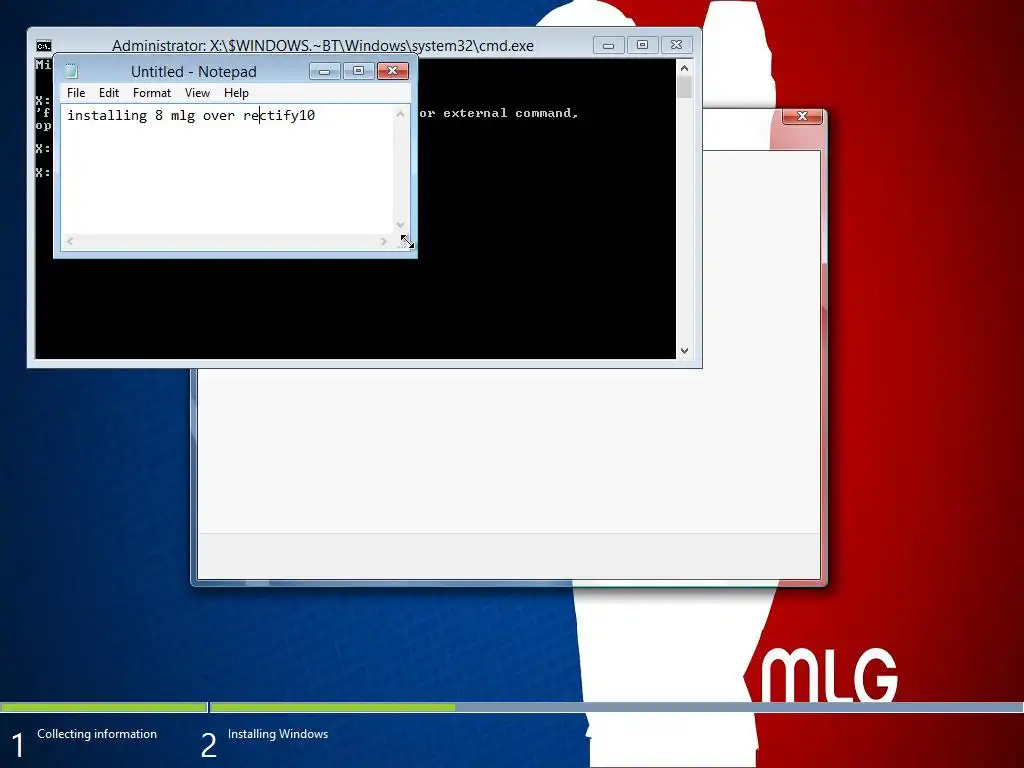This screenshot has height=768, width=1024.
Task: Click the cmd window scrollbar thumb
Action: (684, 88)
